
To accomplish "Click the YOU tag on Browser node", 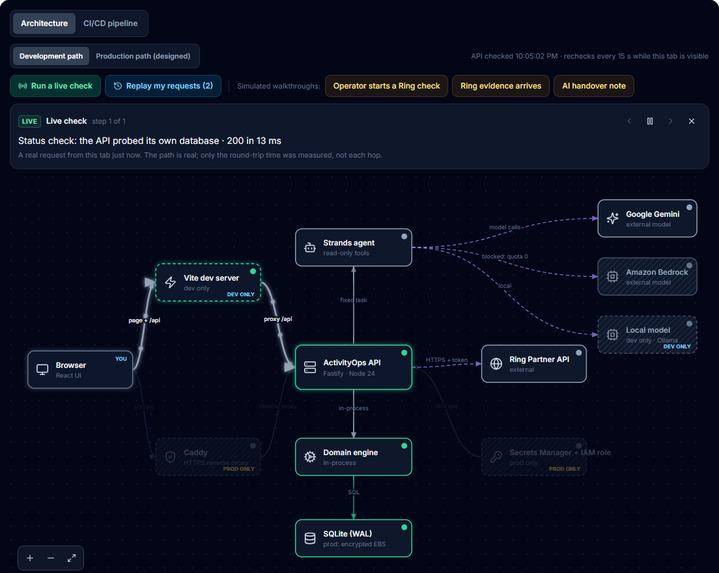I will (x=121, y=359).
